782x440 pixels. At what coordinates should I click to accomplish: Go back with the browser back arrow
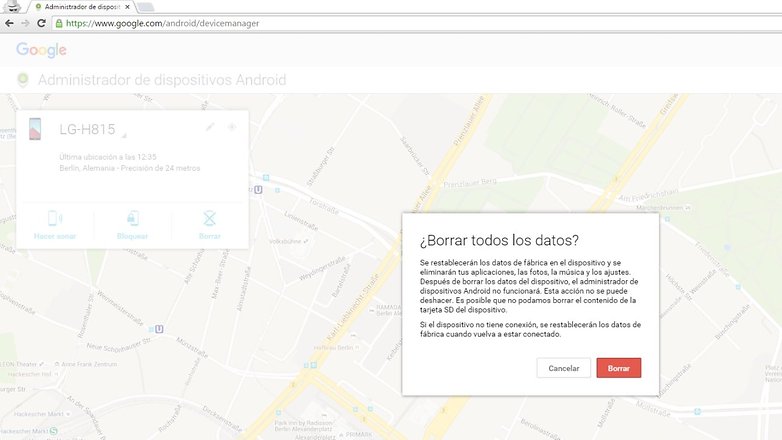pyautogui.click(x=9, y=23)
